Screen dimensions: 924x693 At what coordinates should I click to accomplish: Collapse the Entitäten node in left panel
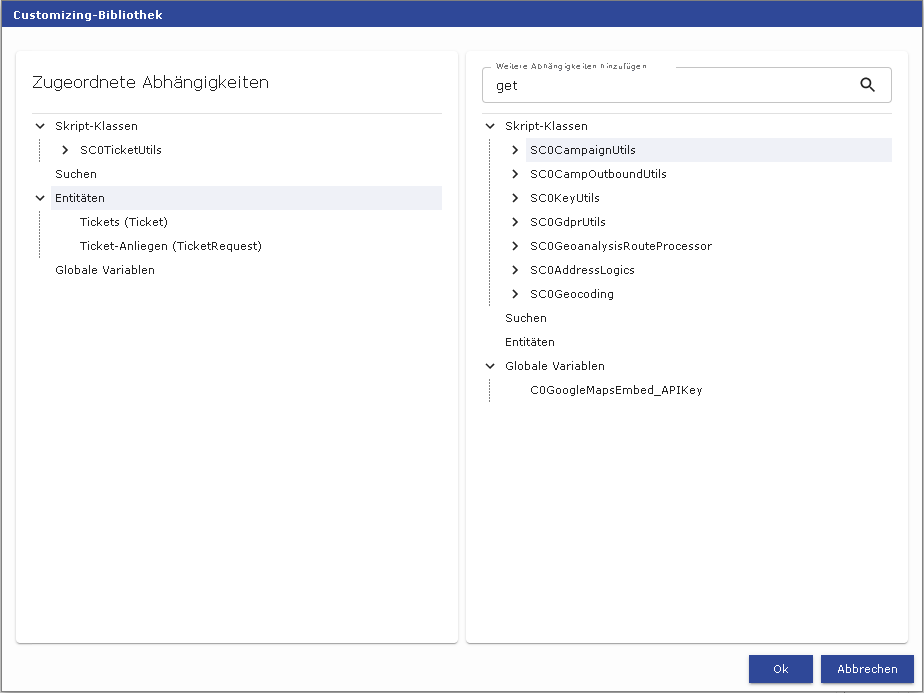coord(40,198)
